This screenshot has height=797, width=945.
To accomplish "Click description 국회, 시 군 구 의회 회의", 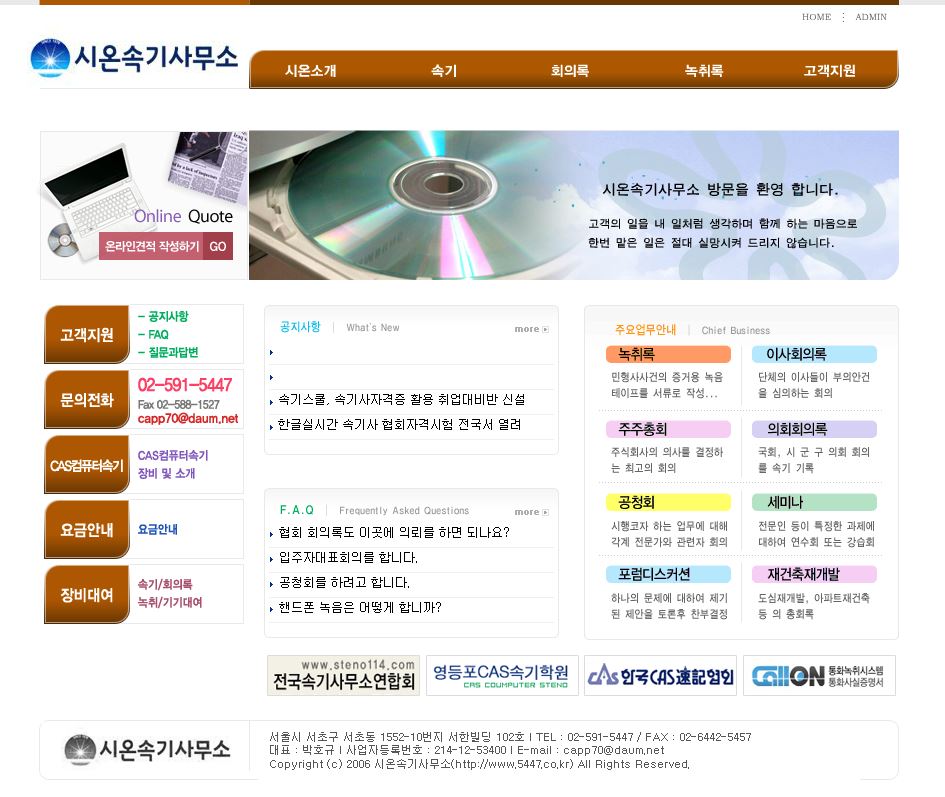I will [814, 452].
